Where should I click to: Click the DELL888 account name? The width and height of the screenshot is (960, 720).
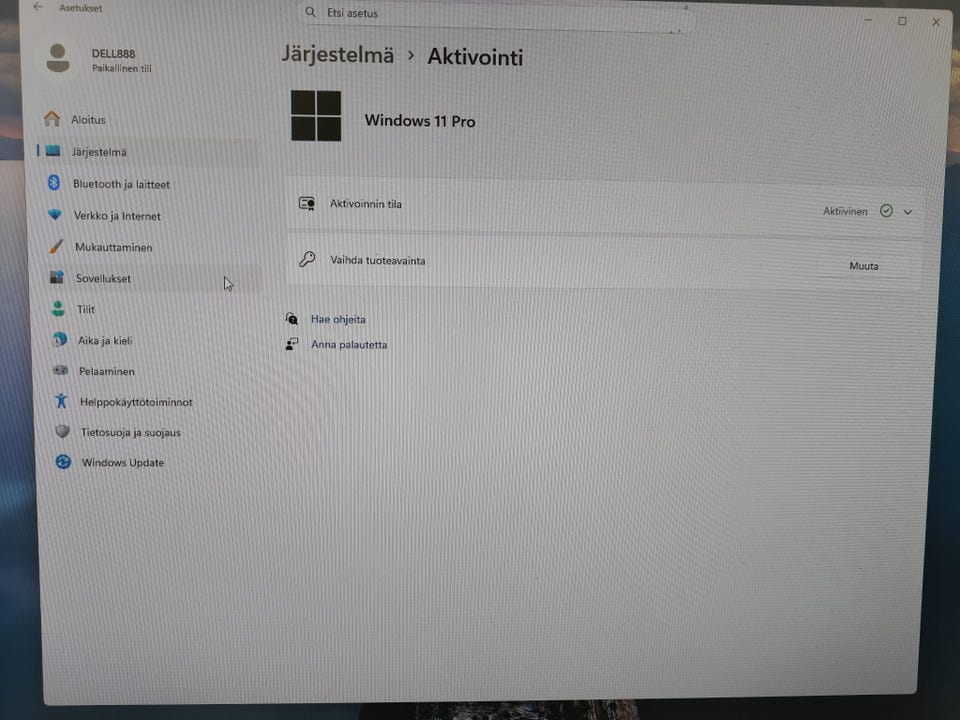pyautogui.click(x=113, y=54)
